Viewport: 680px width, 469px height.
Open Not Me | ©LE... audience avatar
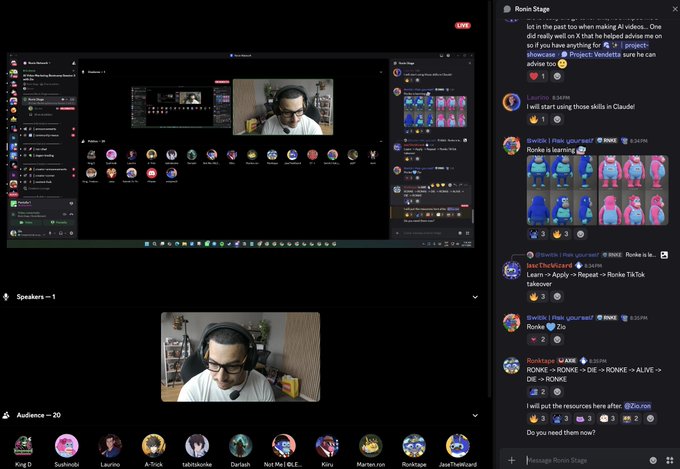(284, 446)
